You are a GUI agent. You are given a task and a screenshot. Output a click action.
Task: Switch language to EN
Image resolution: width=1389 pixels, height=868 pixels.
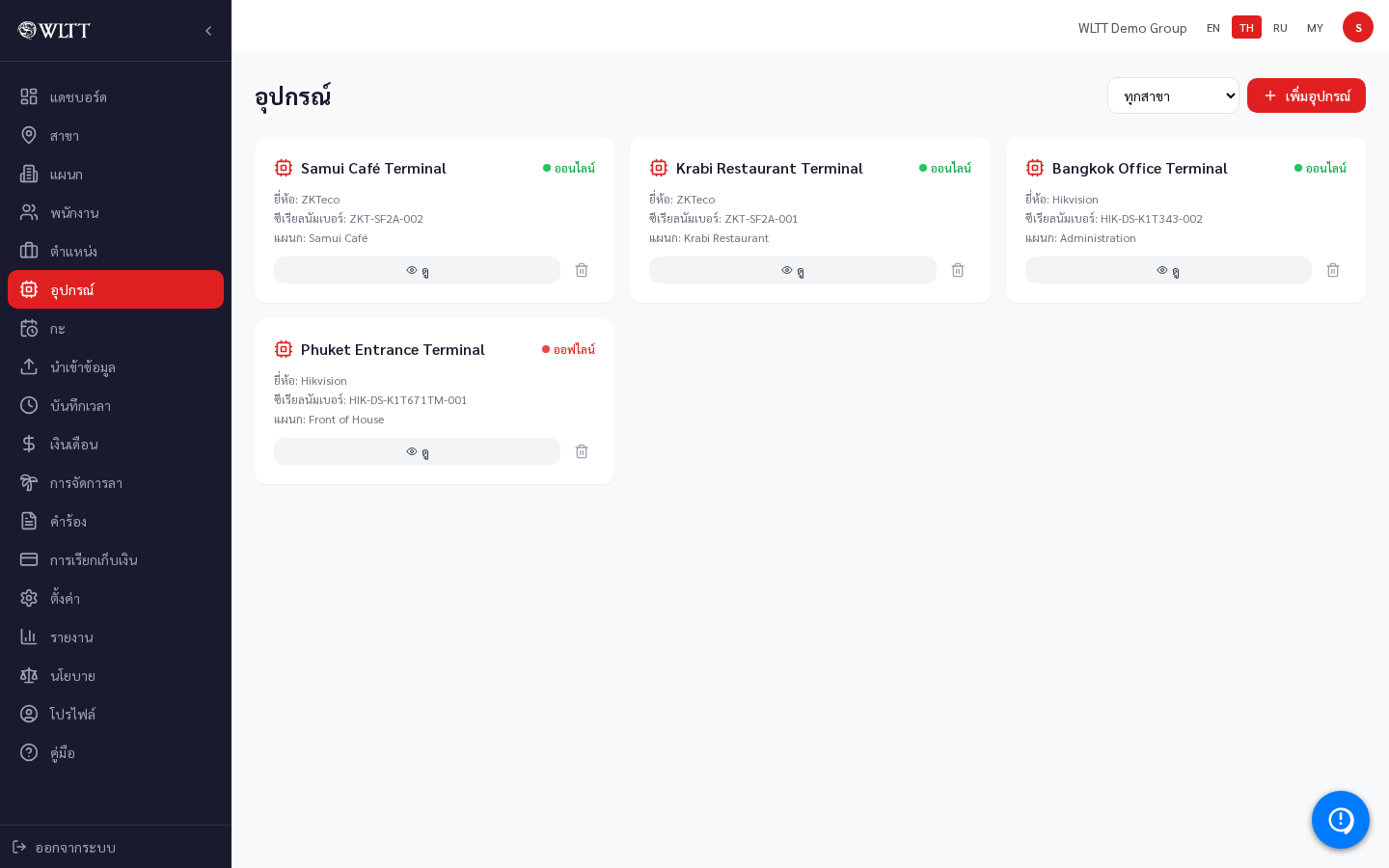[x=1213, y=27]
